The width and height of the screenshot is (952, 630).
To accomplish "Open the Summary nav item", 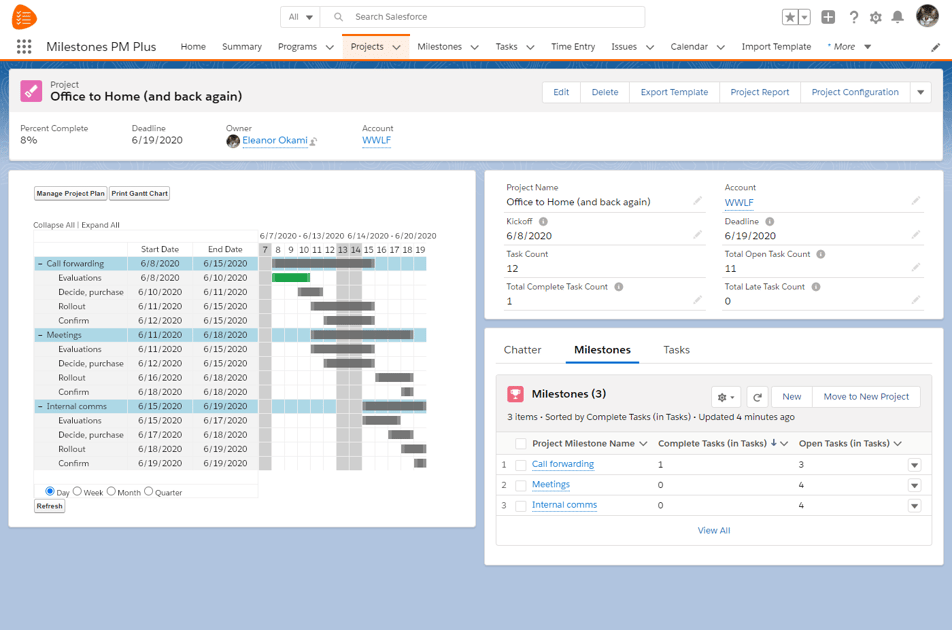I will (x=242, y=47).
